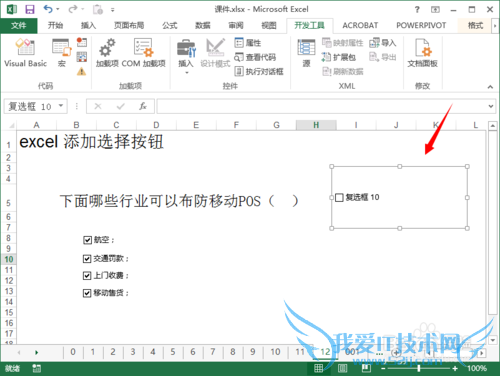Open the undo history dropdown

58,9
